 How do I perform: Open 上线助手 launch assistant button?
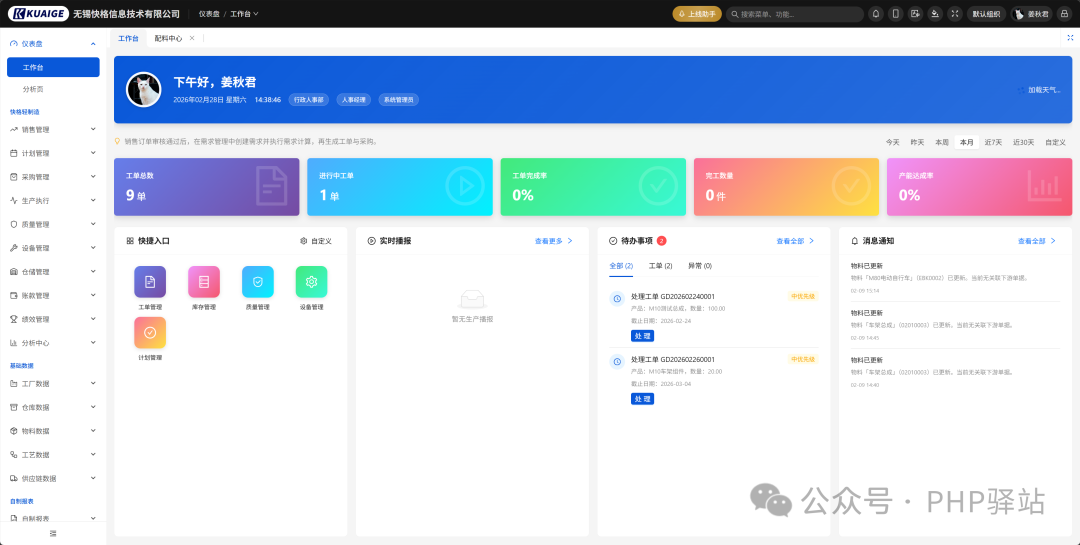click(x=696, y=14)
